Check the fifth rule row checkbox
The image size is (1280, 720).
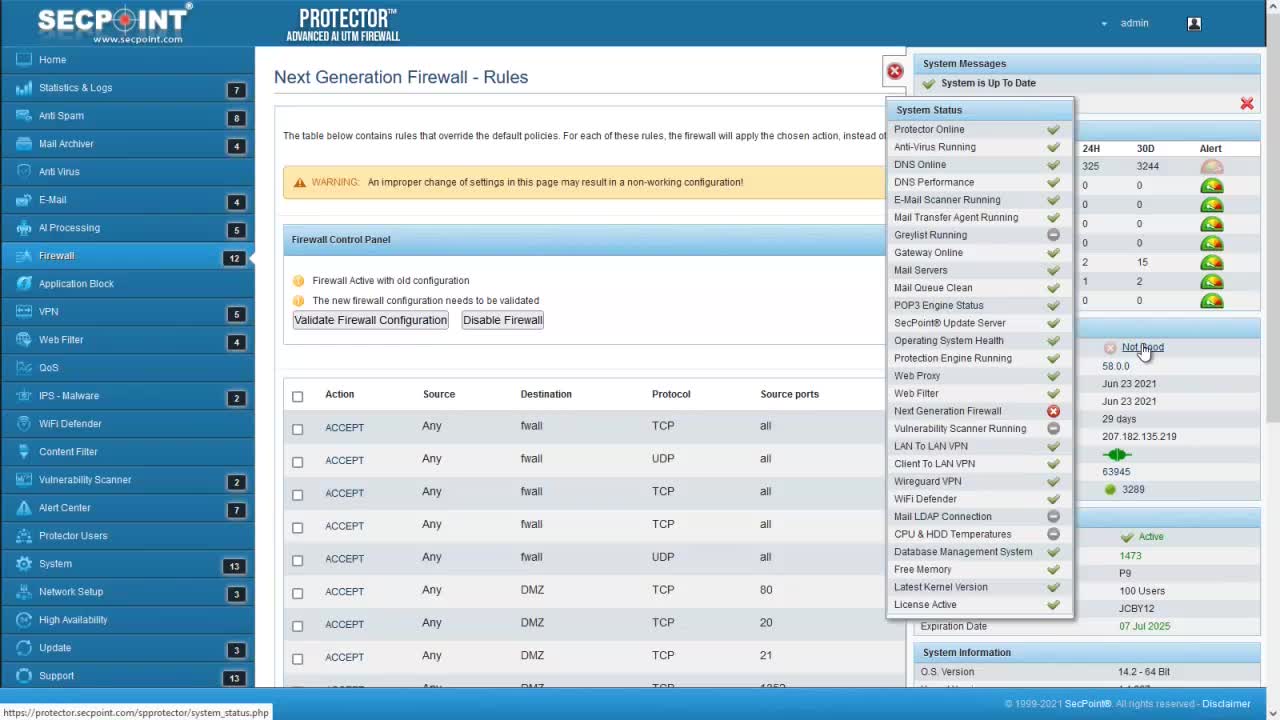click(297, 561)
